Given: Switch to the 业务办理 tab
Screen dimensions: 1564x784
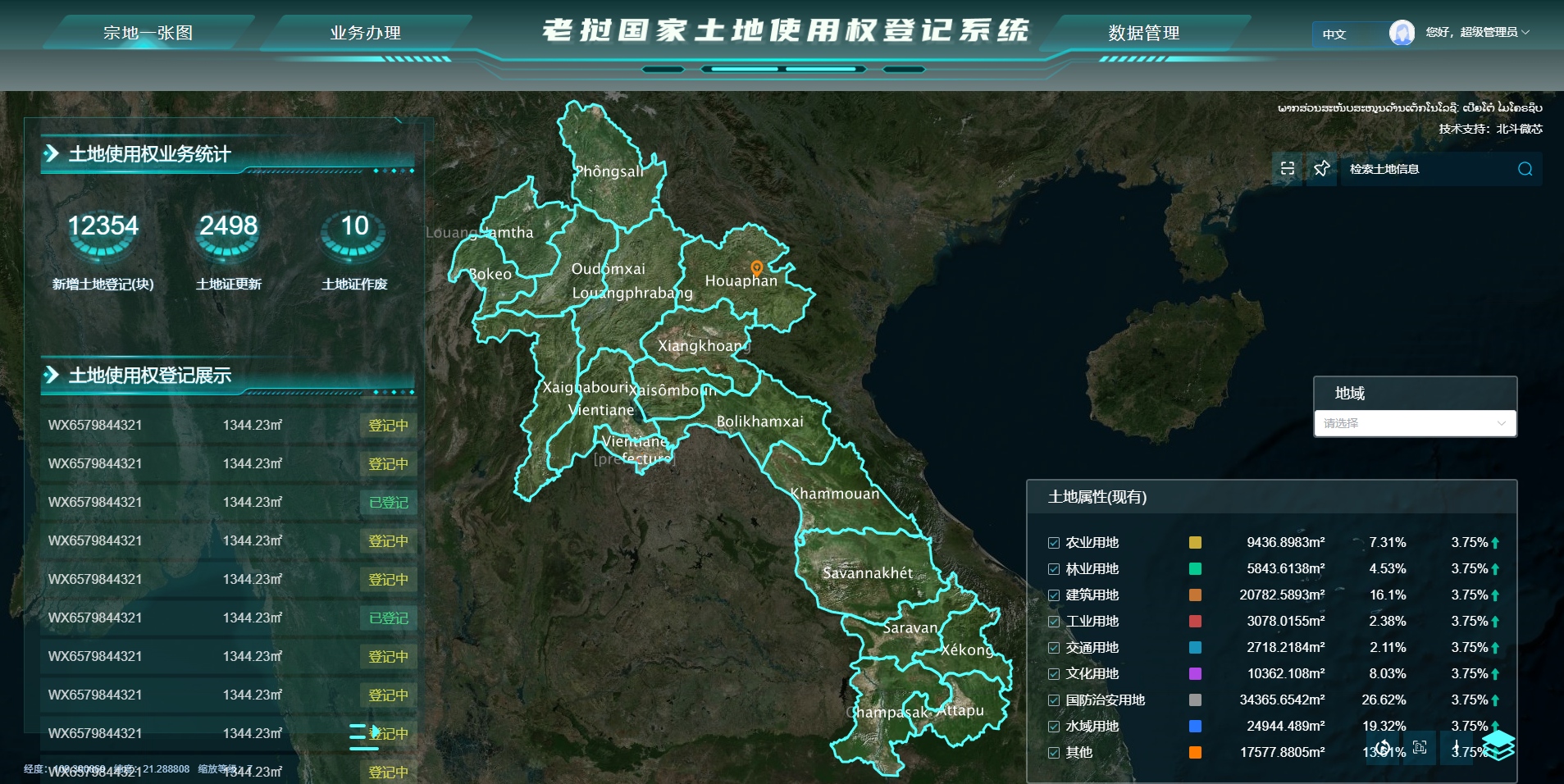Looking at the screenshot, I should (365, 33).
